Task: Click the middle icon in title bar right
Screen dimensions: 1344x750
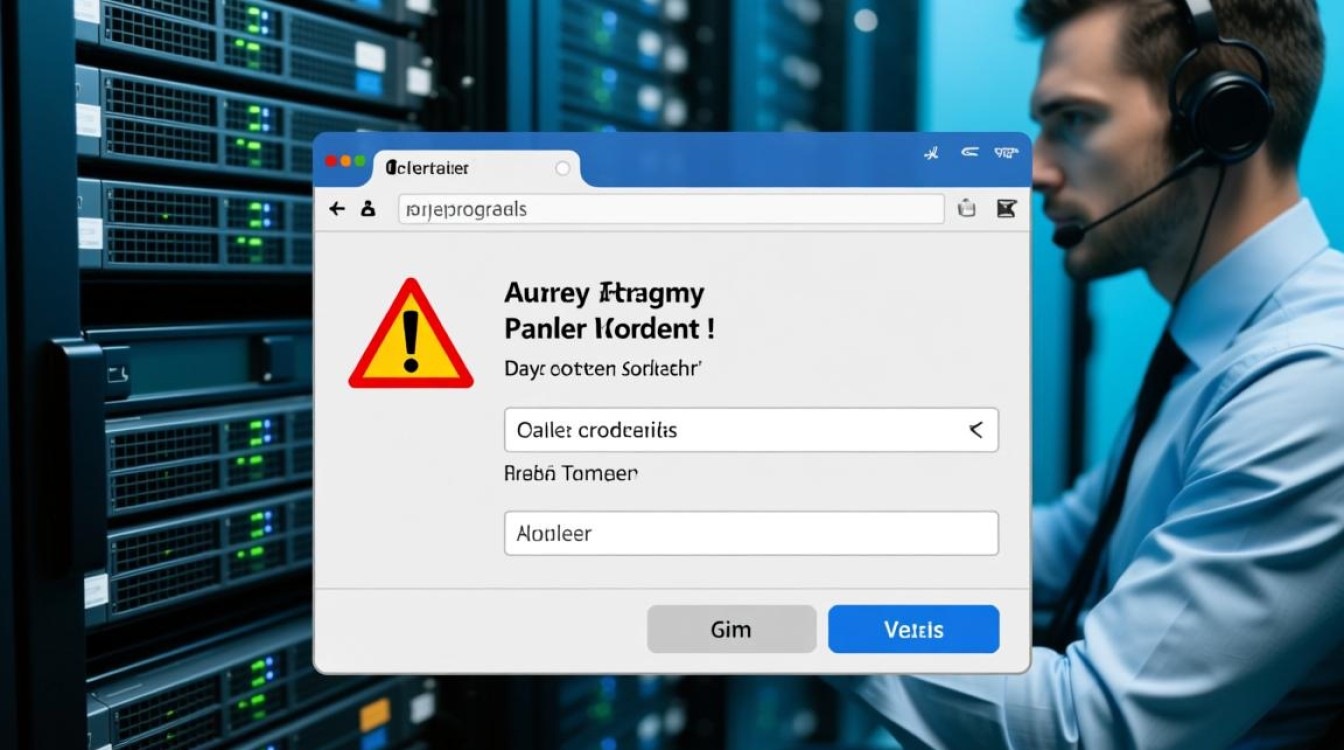Action: [x=968, y=153]
